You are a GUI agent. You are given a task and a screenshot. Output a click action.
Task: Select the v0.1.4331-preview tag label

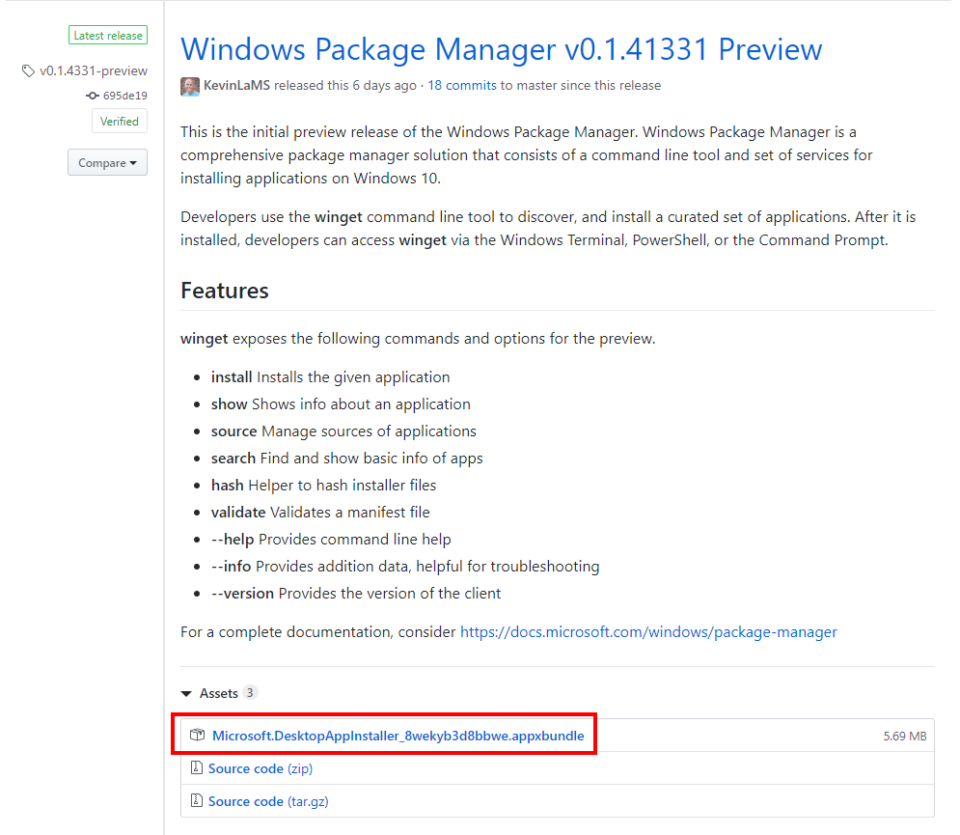(92, 71)
